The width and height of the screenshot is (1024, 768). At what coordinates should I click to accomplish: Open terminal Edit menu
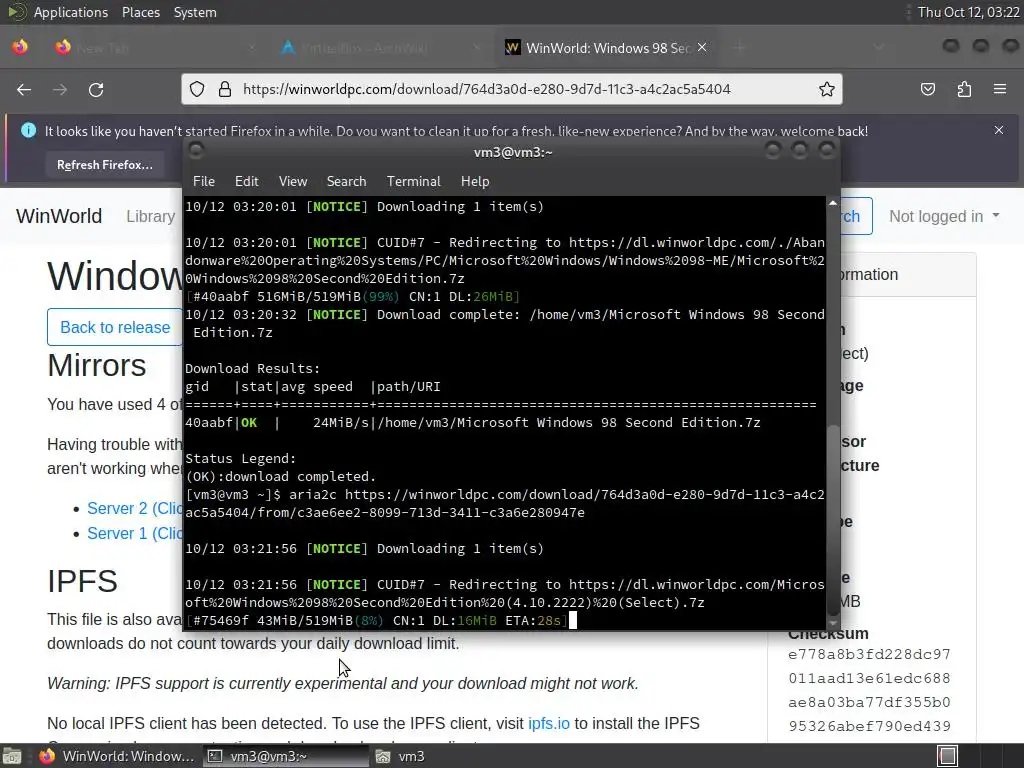click(x=246, y=181)
